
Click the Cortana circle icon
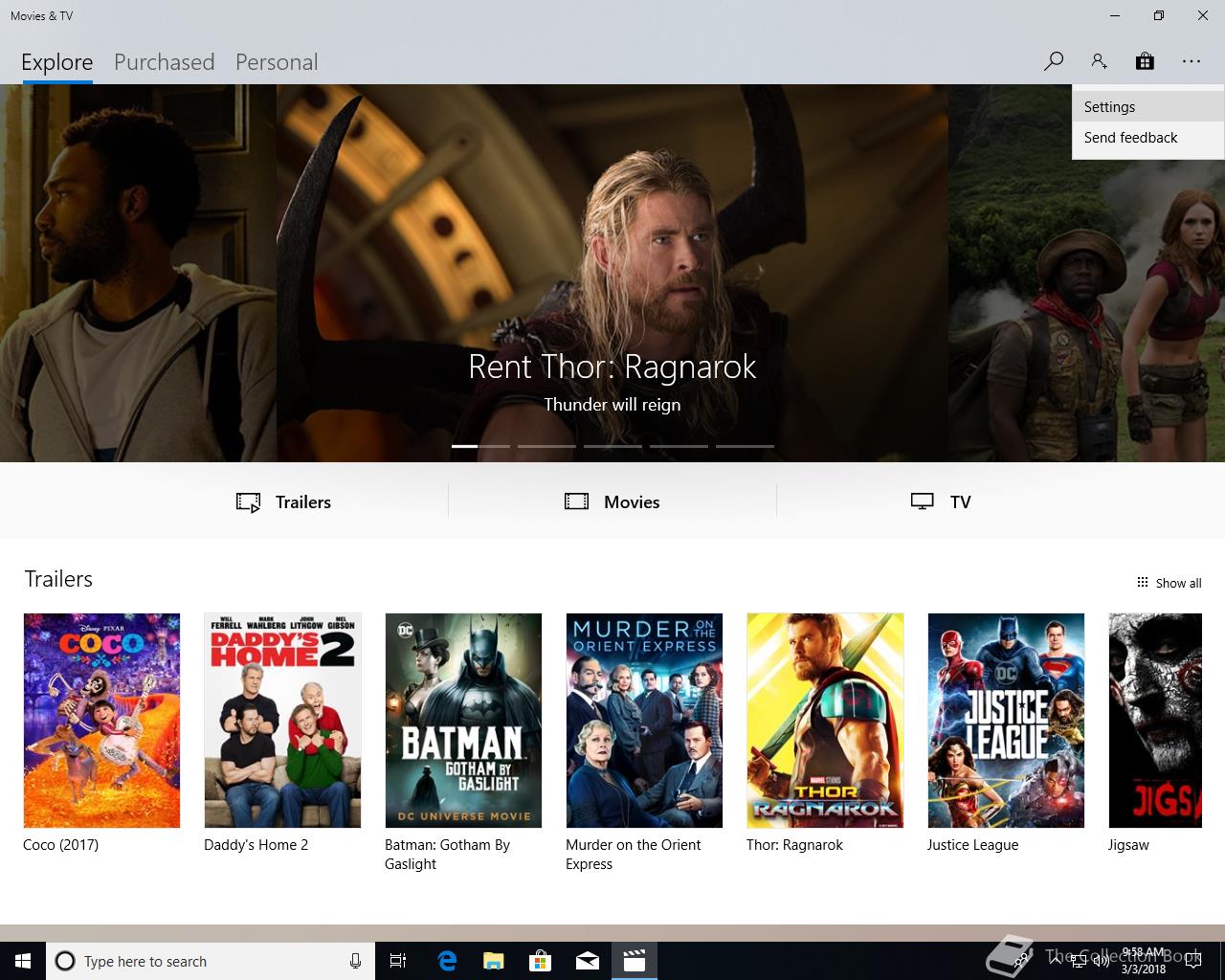(x=65, y=961)
